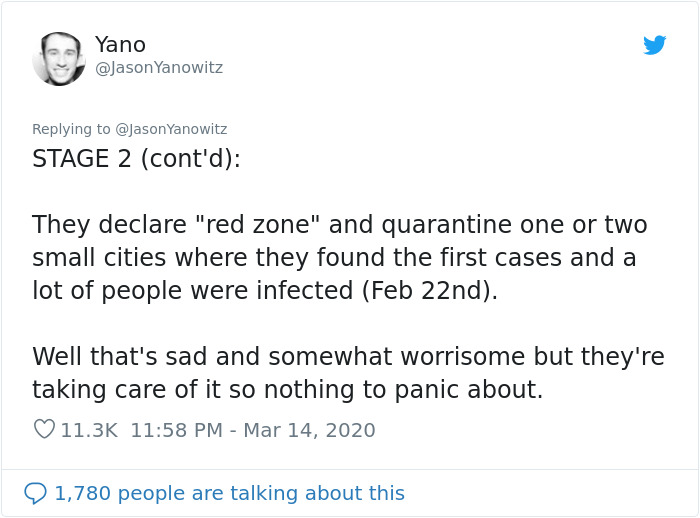
Task: Click the line starting "small cities where they found"
Action: (x=334, y=258)
